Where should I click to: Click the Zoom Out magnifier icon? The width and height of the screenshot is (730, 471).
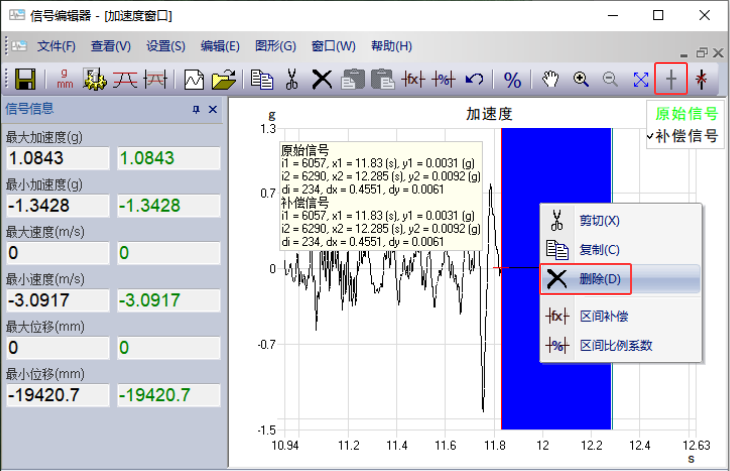pos(609,79)
